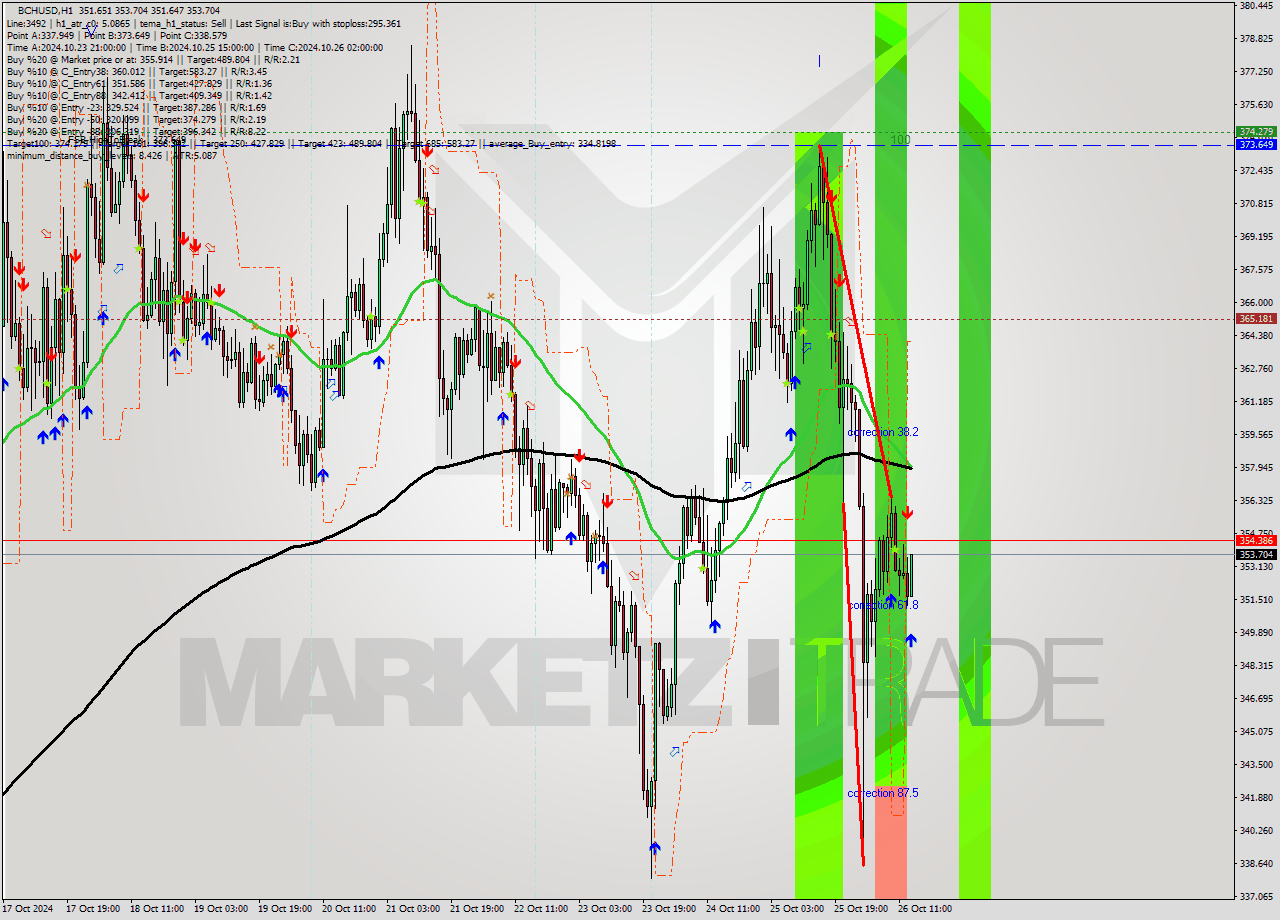Click the 'correction 87.5' label
The height and width of the screenshot is (920, 1280).
(882, 793)
